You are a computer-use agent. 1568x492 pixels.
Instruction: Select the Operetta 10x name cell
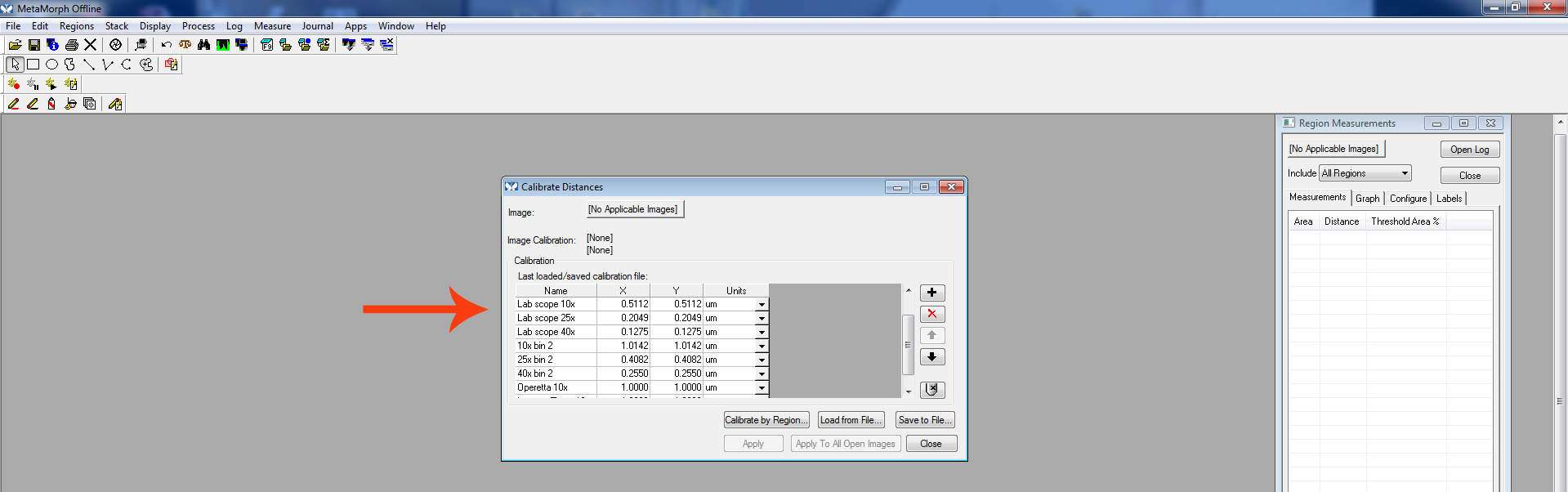pos(556,388)
